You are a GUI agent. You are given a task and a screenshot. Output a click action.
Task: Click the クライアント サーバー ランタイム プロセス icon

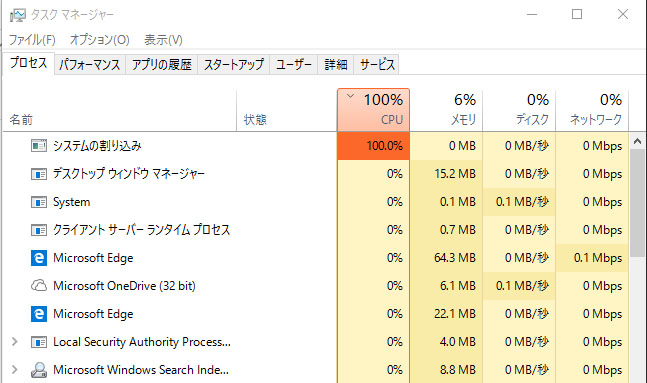tap(39, 230)
